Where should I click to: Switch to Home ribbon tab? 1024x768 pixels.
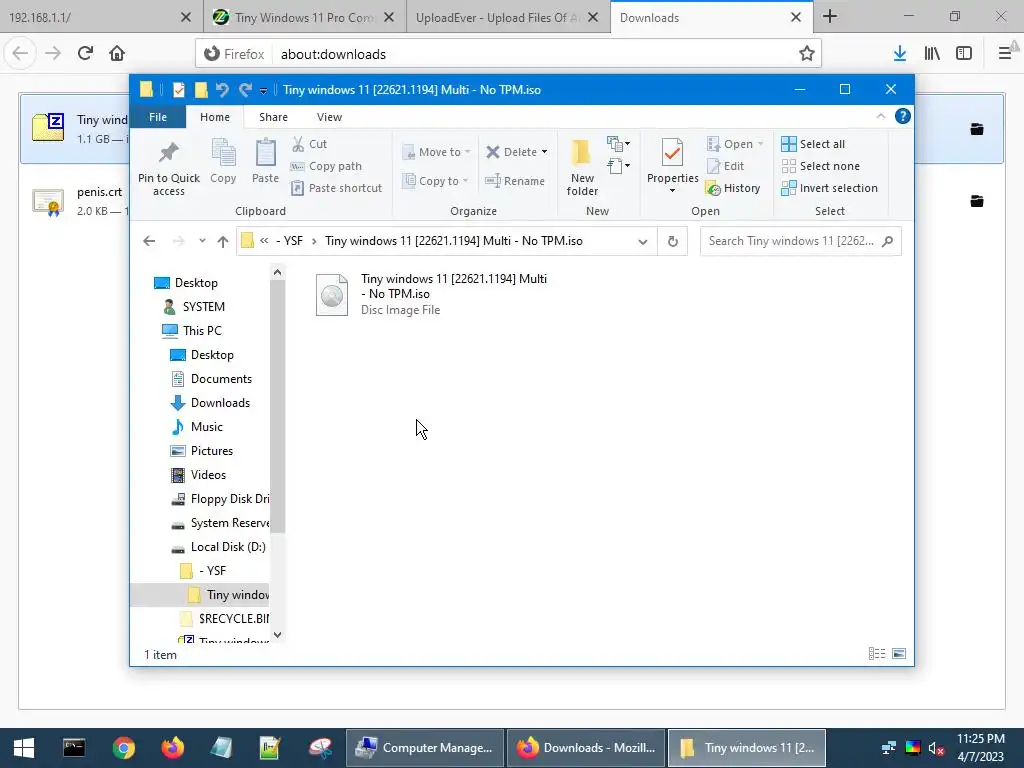(x=215, y=117)
